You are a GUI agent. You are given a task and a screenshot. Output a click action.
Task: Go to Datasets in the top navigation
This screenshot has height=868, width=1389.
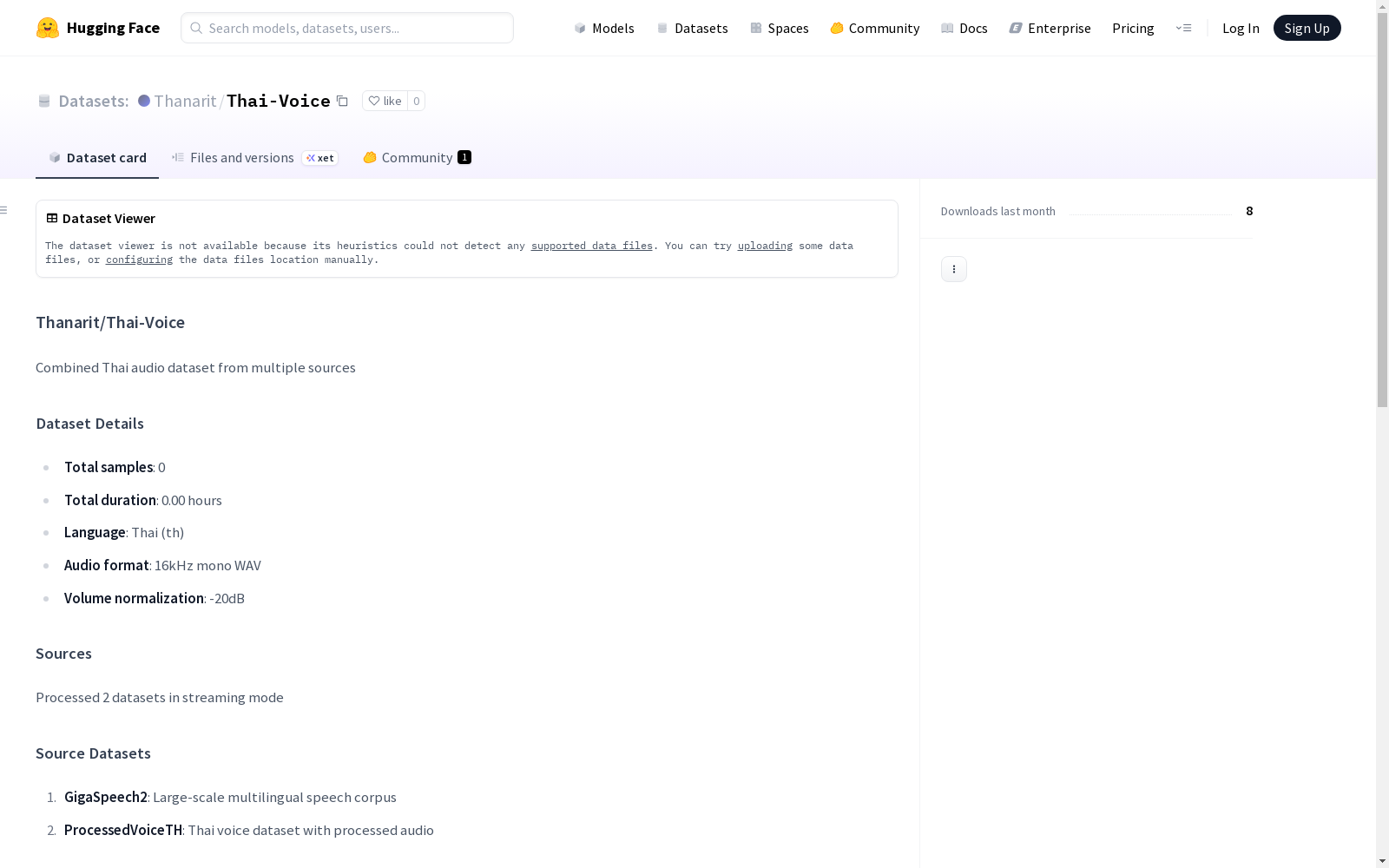pos(692,28)
